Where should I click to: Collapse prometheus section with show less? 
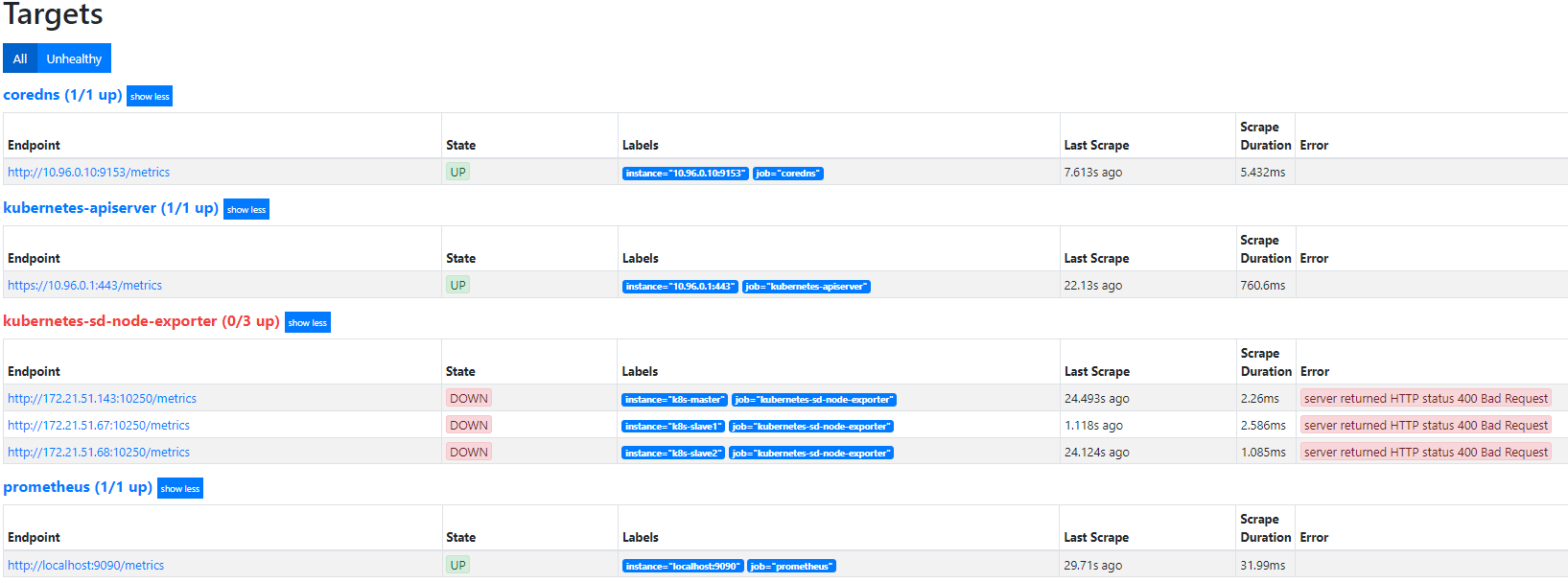point(180,488)
